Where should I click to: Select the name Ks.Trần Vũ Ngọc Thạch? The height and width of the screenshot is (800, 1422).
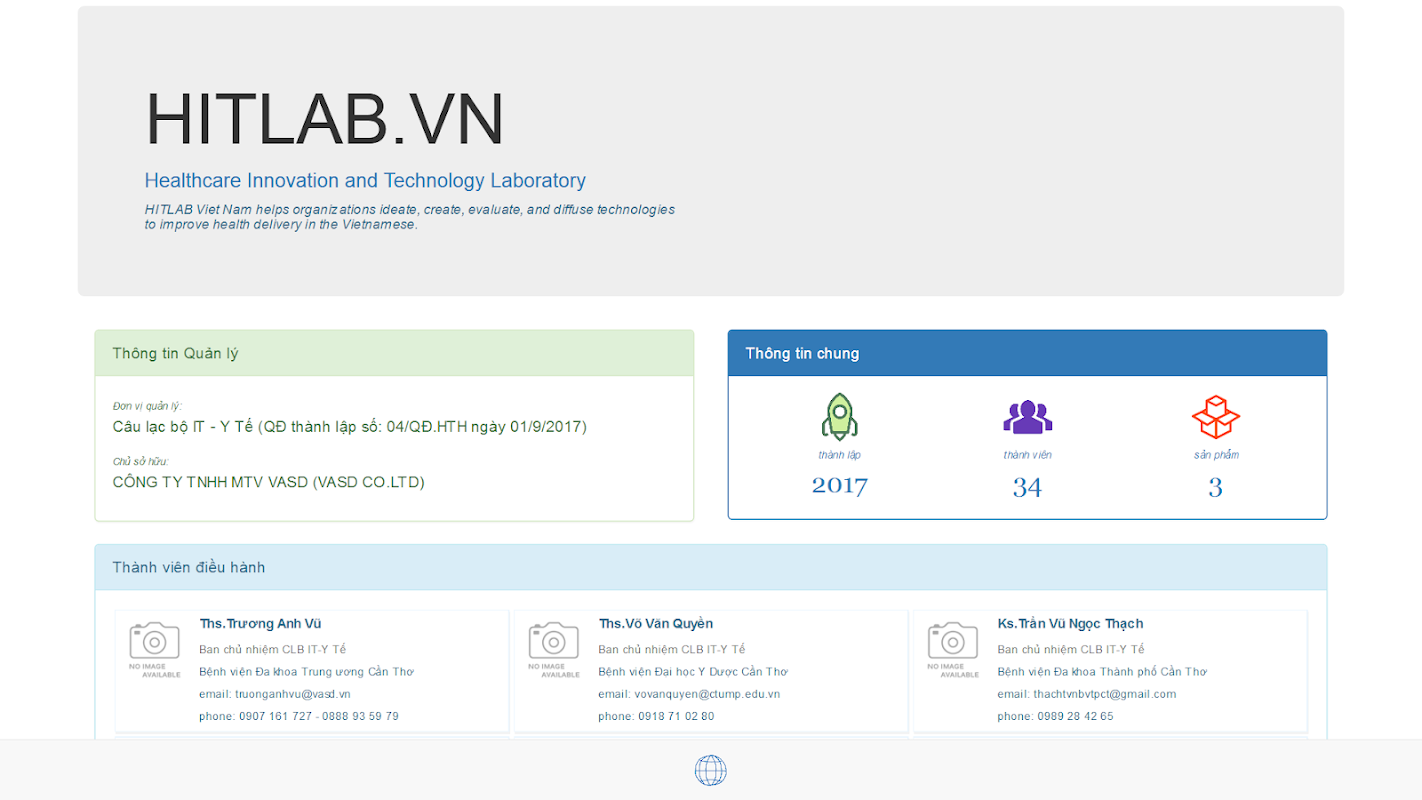click(x=1070, y=624)
